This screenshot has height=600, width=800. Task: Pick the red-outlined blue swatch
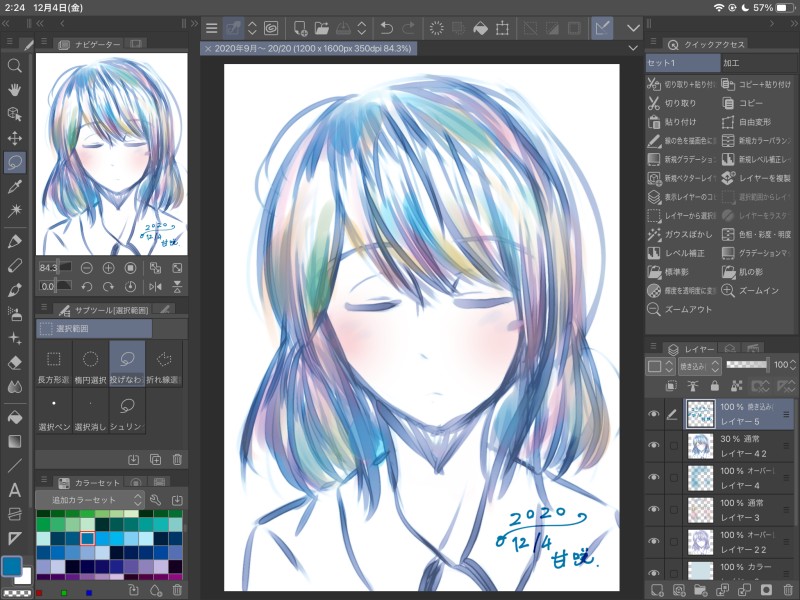87,538
